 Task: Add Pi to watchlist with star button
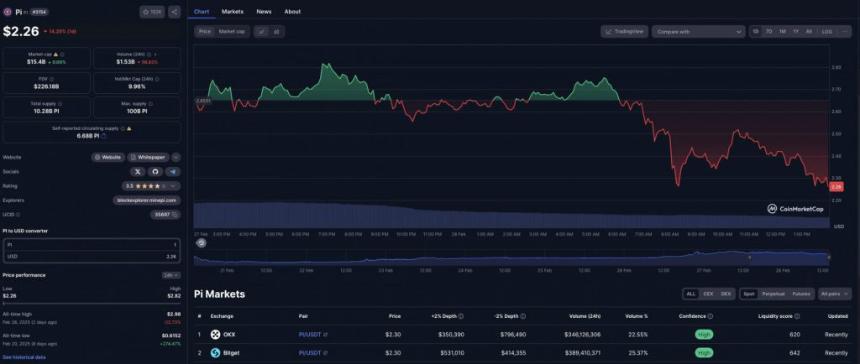pyautogui.click(x=152, y=12)
